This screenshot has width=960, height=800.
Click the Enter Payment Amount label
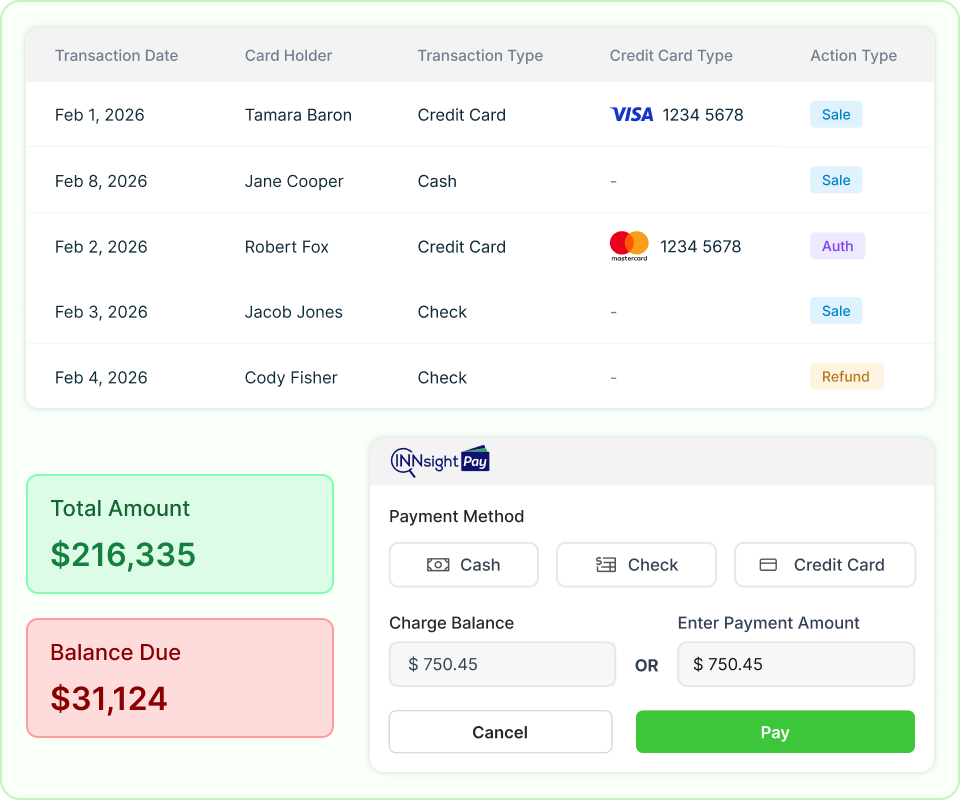(768, 623)
